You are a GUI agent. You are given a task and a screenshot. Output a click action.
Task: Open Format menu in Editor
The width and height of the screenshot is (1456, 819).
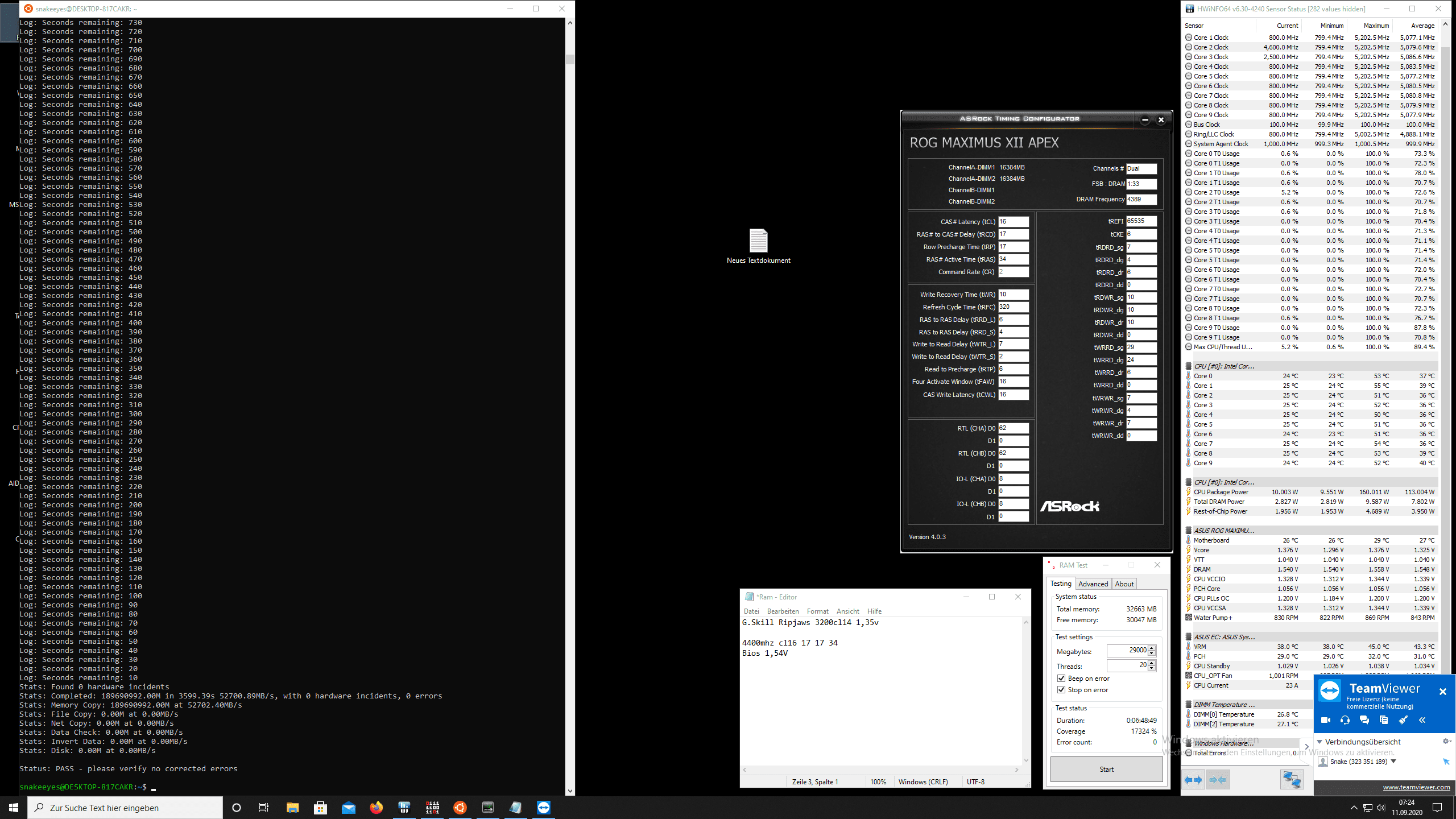tap(818, 611)
